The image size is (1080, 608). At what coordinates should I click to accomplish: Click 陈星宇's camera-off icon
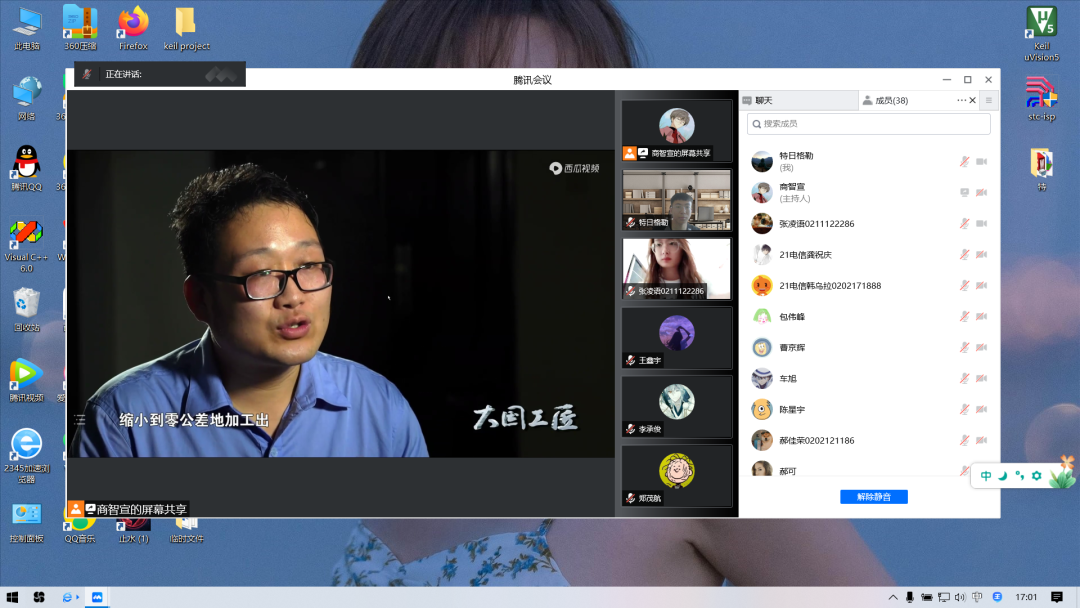pos(982,409)
